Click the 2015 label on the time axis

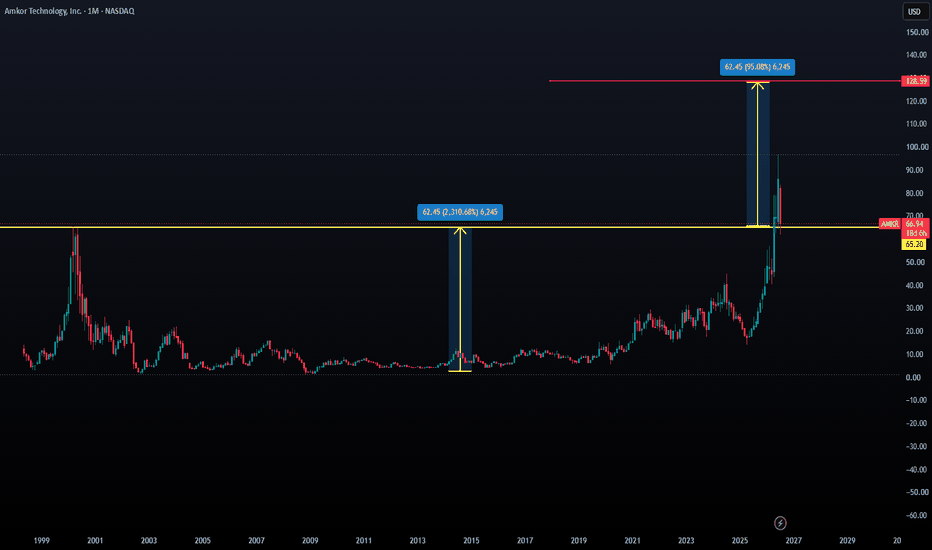point(471,540)
